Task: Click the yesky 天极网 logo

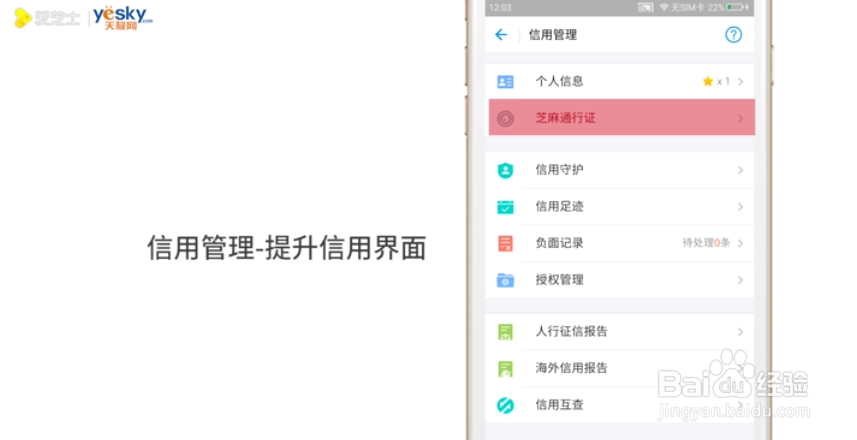Action: tap(122, 16)
